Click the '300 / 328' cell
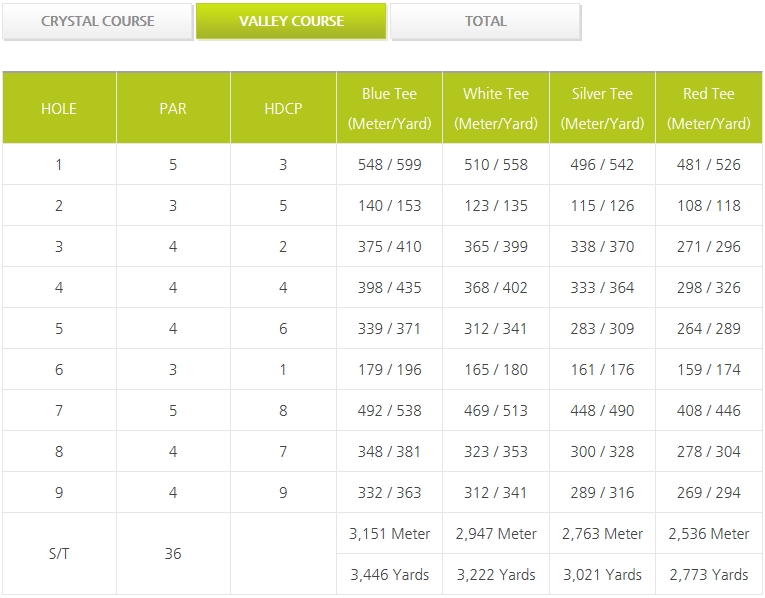 pos(602,452)
